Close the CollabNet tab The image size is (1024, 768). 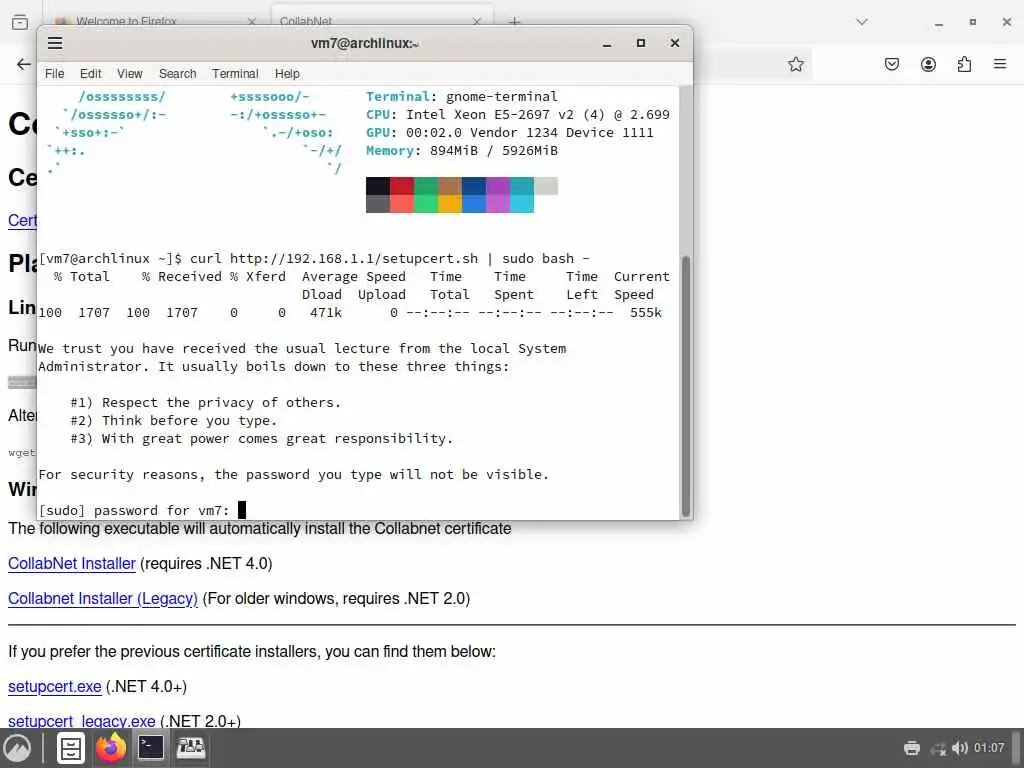tap(477, 22)
